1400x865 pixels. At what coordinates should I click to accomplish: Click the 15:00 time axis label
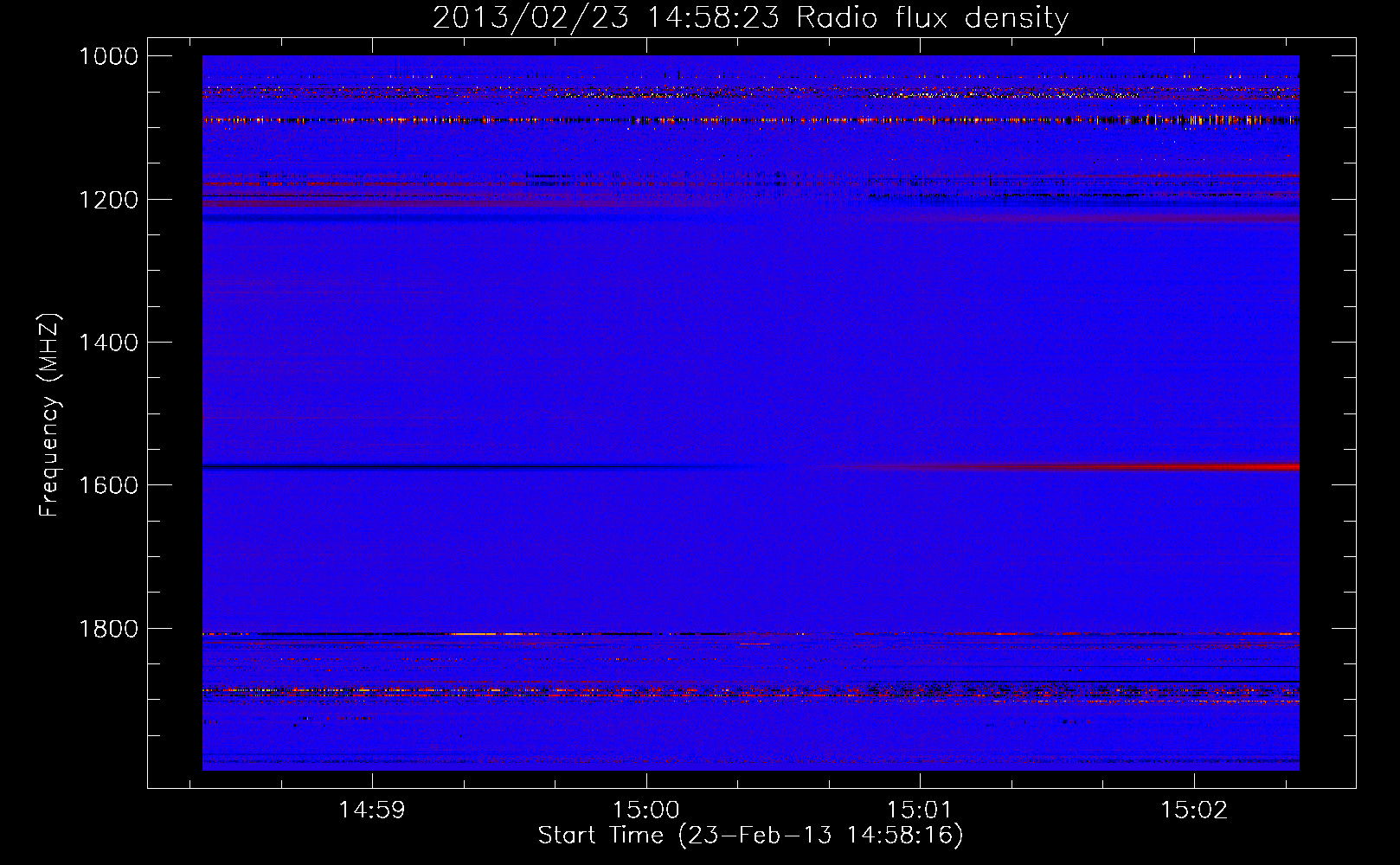pyautogui.click(x=645, y=811)
